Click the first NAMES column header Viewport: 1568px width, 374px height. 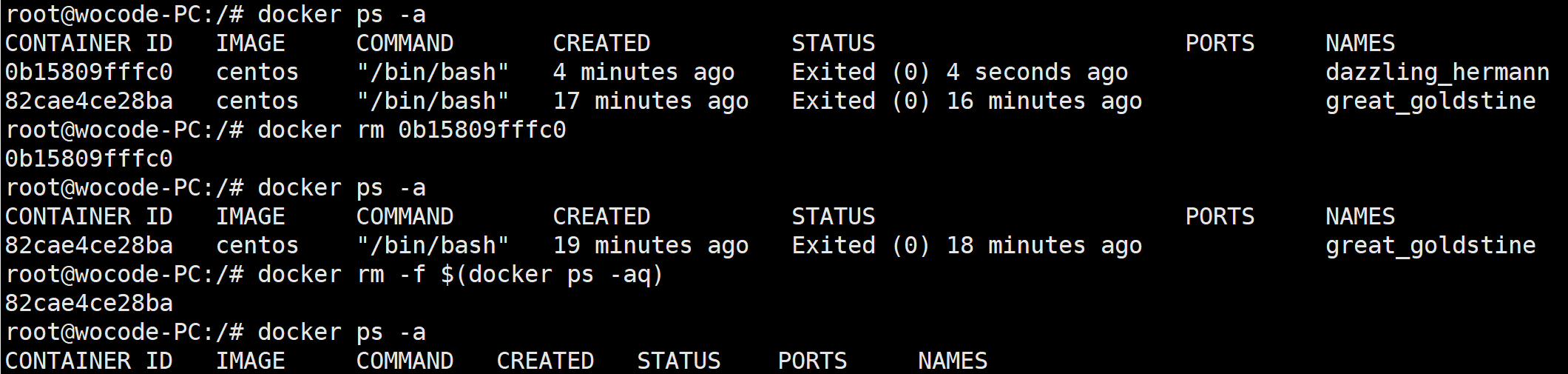[1359, 43]
